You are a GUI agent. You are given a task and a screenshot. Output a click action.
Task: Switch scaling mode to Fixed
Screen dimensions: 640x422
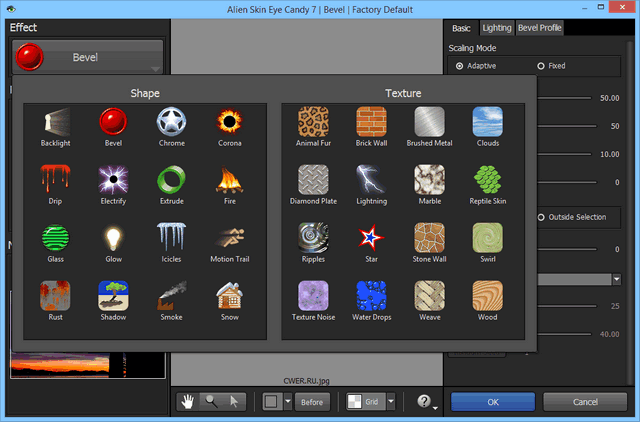[x=541, y=66]
